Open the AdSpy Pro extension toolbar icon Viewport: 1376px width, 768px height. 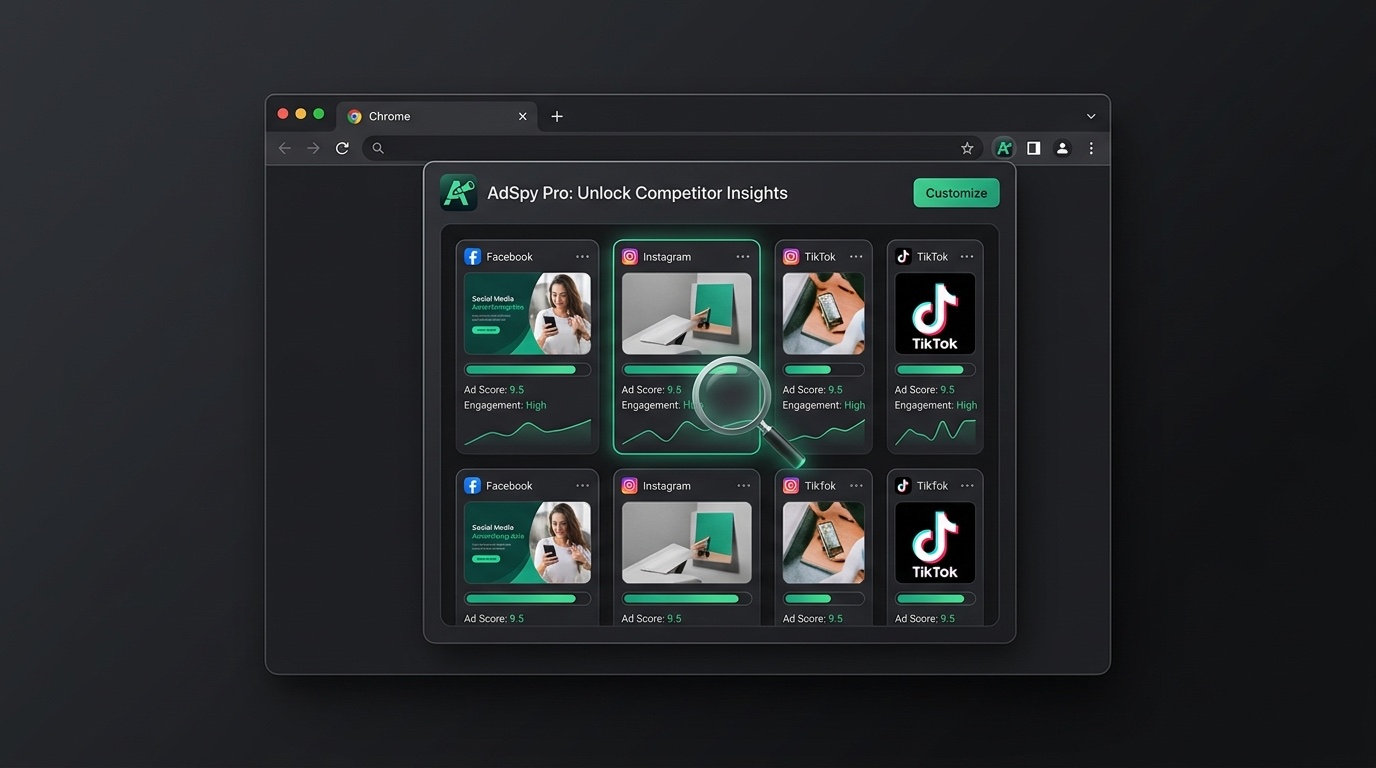[1004, 148]
